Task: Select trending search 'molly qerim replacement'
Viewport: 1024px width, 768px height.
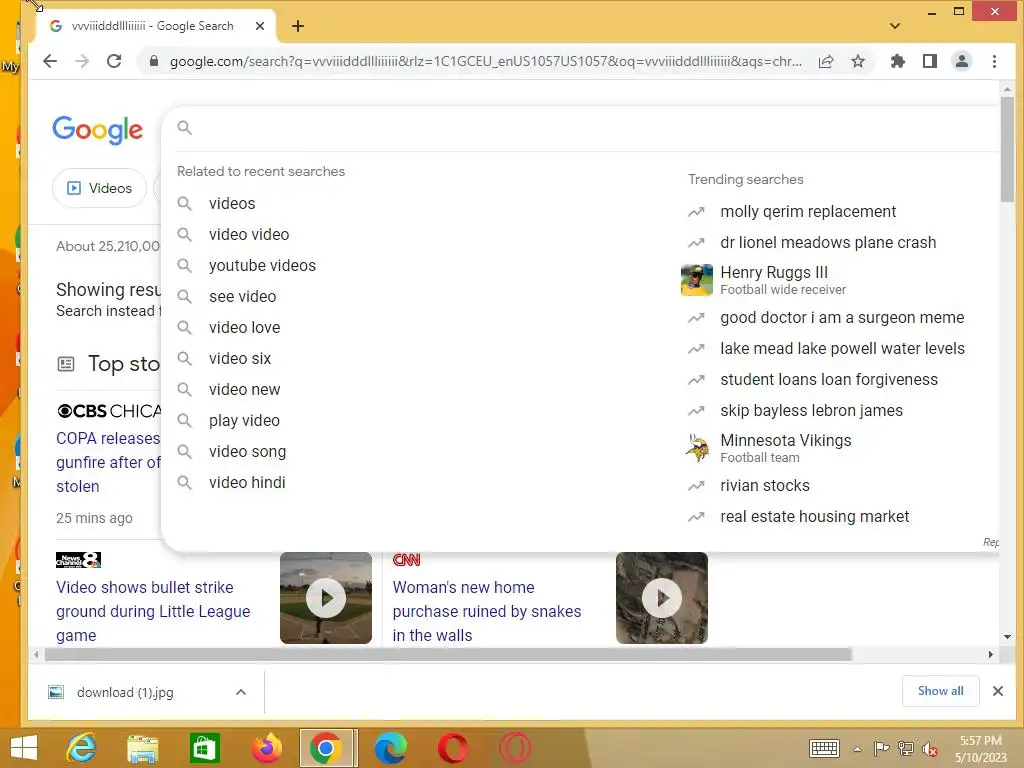Action: (x=808, y=212)
